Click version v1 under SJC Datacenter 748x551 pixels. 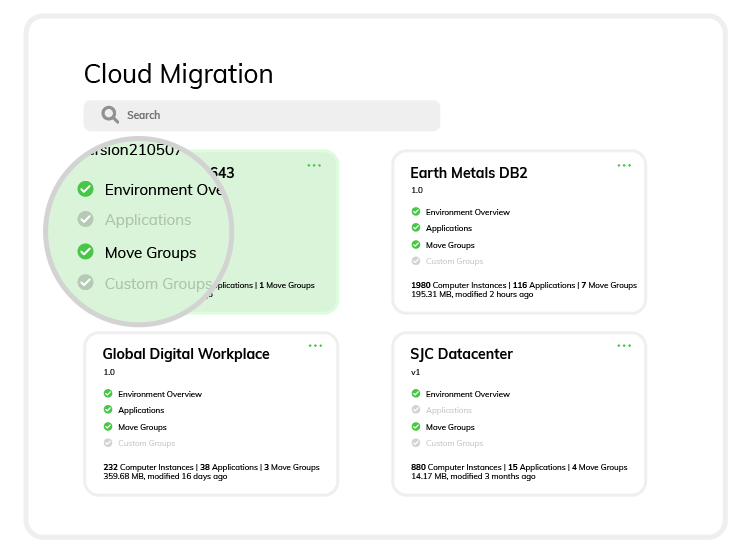coord(416,372)
